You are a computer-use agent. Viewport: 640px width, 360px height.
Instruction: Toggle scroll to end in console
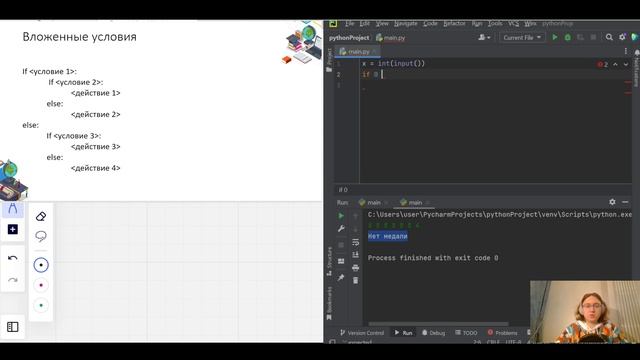coord(356,255)
